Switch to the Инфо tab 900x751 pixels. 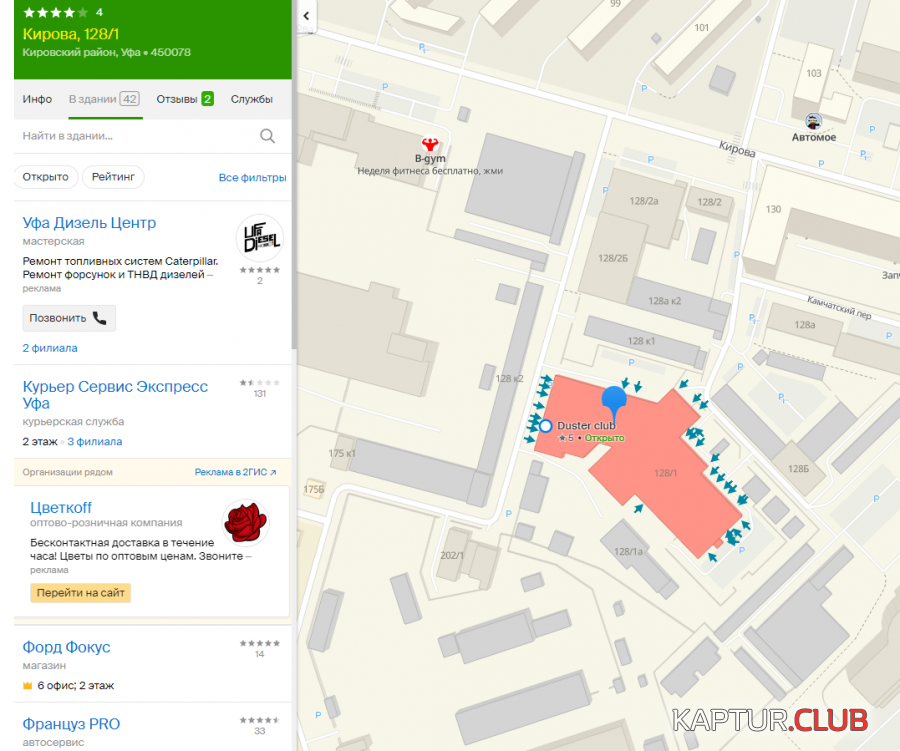[x=37, y=99]
